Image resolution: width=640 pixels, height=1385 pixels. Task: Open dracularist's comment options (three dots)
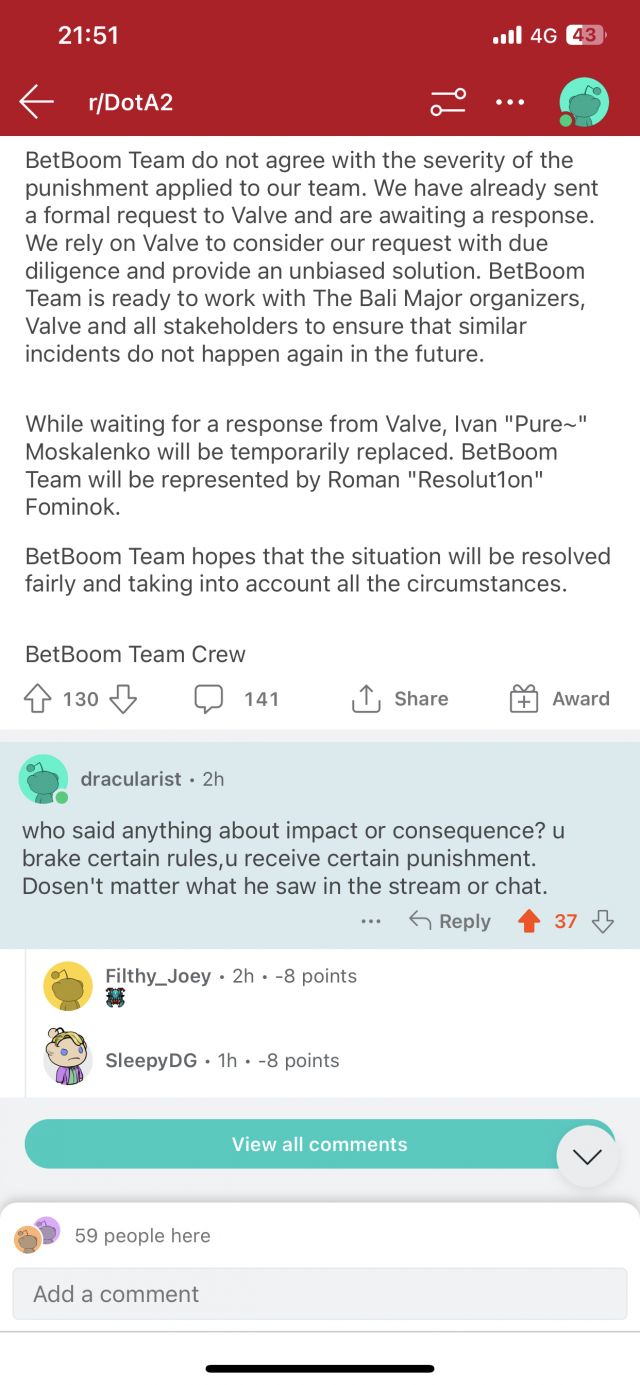click(371, 921)
